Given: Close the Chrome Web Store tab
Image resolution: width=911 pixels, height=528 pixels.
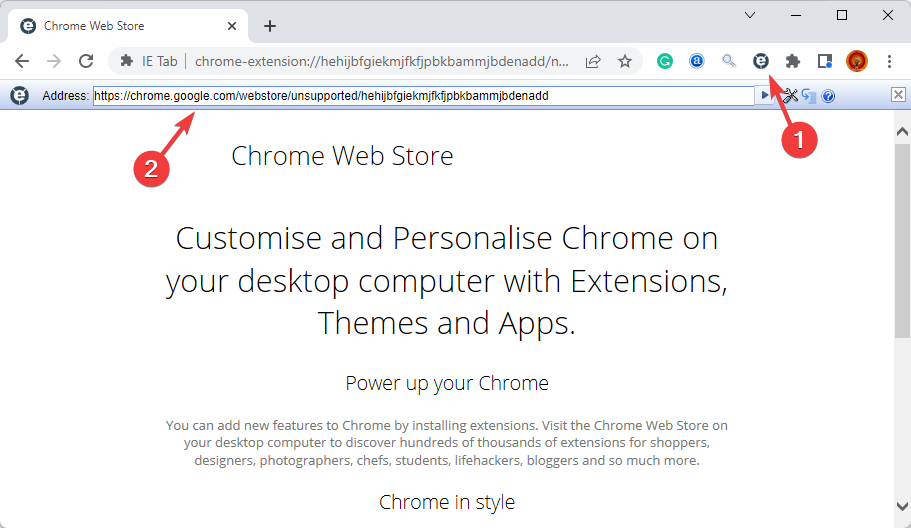Looking at the screenshot, I should click(x=232, y=26).
